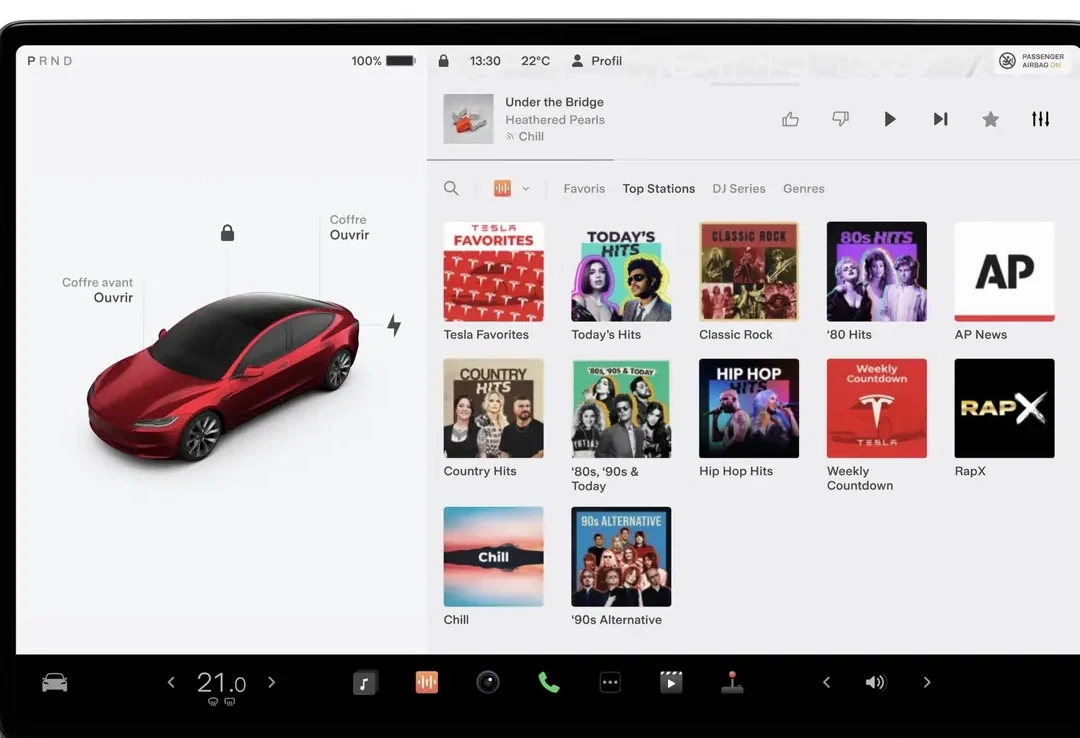1080x738 pixels.
Task: Open the Country Hits station
Action: pos(493,408)
